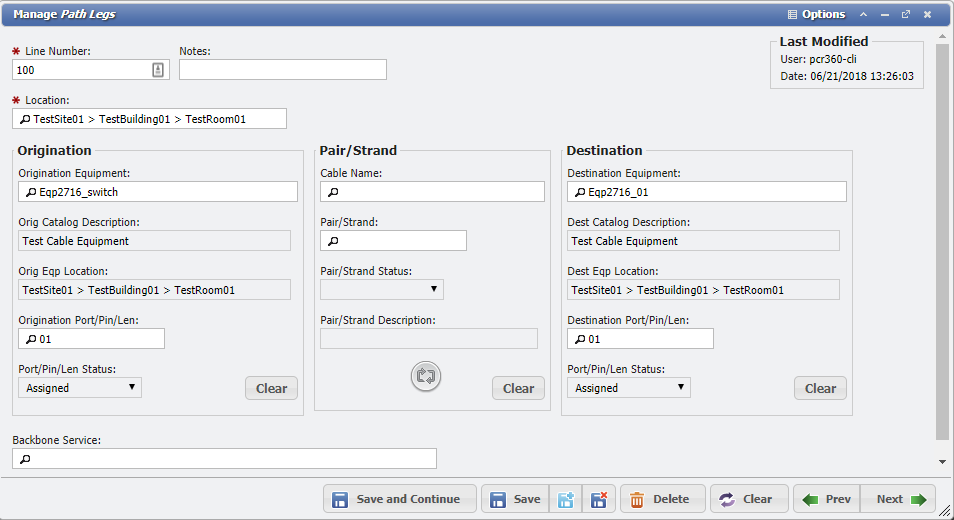This screenshot has height=520, width=954.
Task: Open the Origination Port/Pin/Len Status dropdown
Action: (80, 388)
